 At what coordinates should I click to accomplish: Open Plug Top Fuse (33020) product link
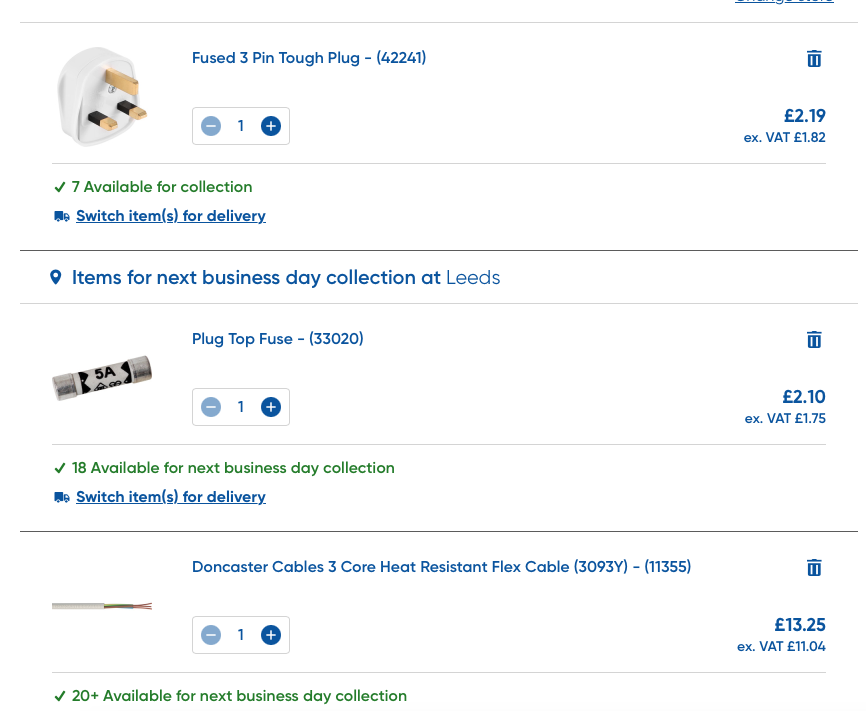(277, 339)
